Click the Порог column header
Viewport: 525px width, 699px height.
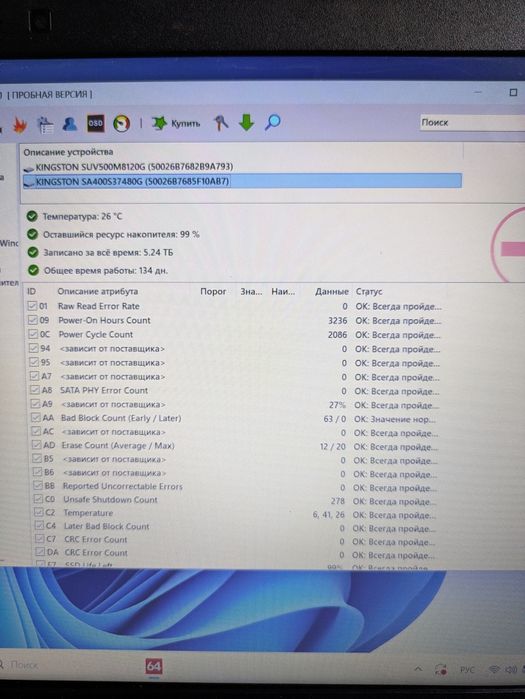[213, 292]
